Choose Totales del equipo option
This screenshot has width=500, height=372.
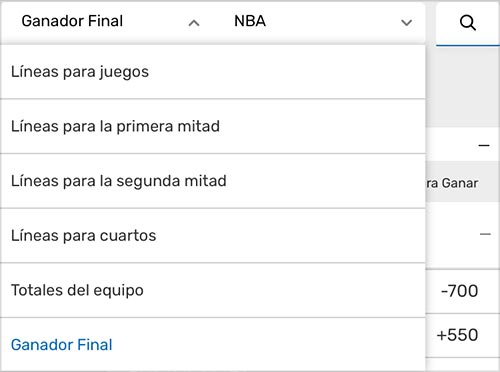click(213, 290)
